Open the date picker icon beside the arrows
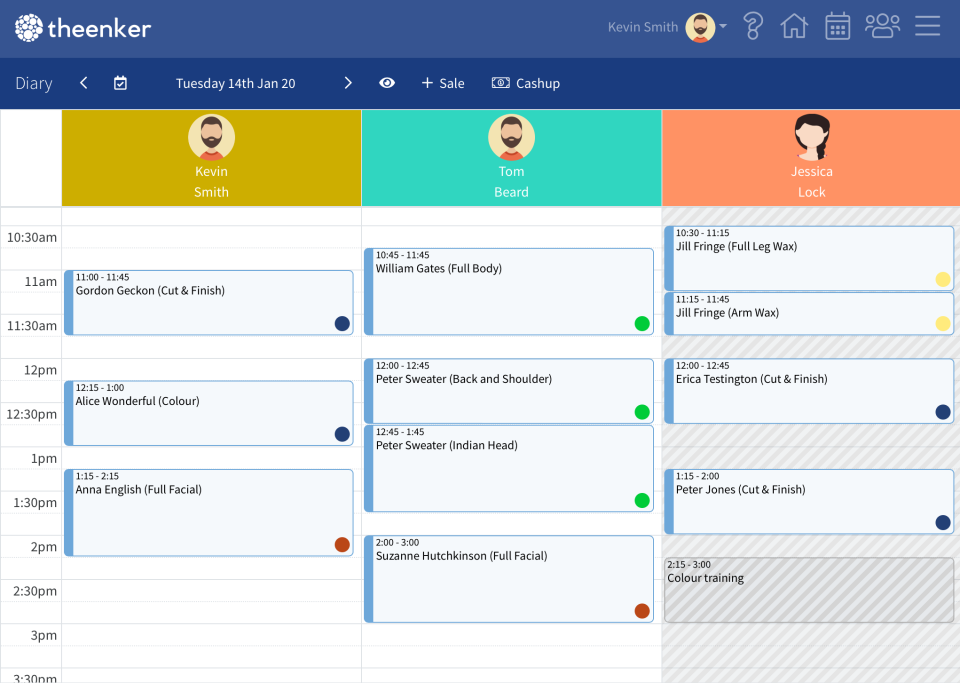 (x=120, y=83)
